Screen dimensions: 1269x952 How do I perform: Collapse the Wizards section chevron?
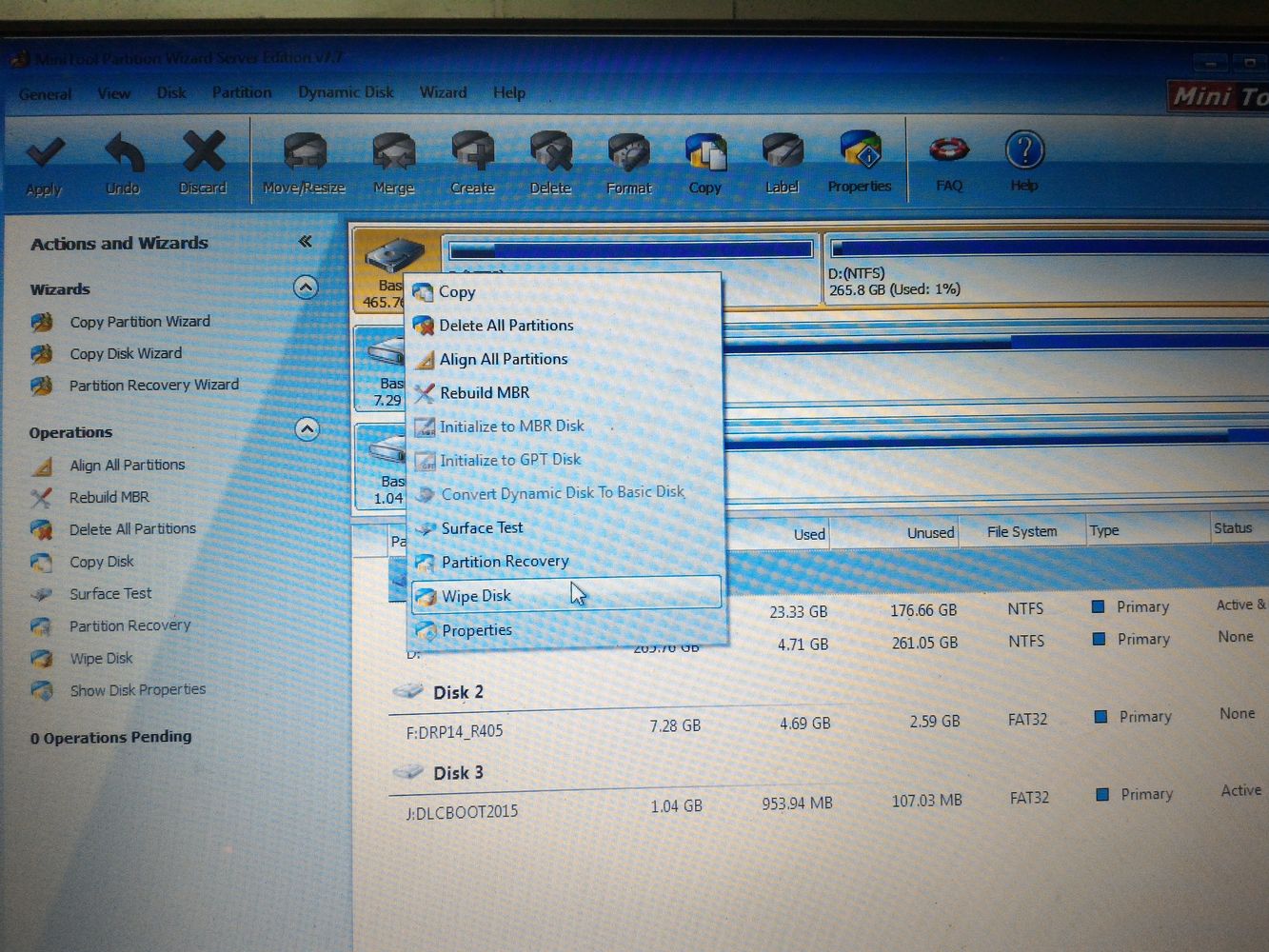306,287
